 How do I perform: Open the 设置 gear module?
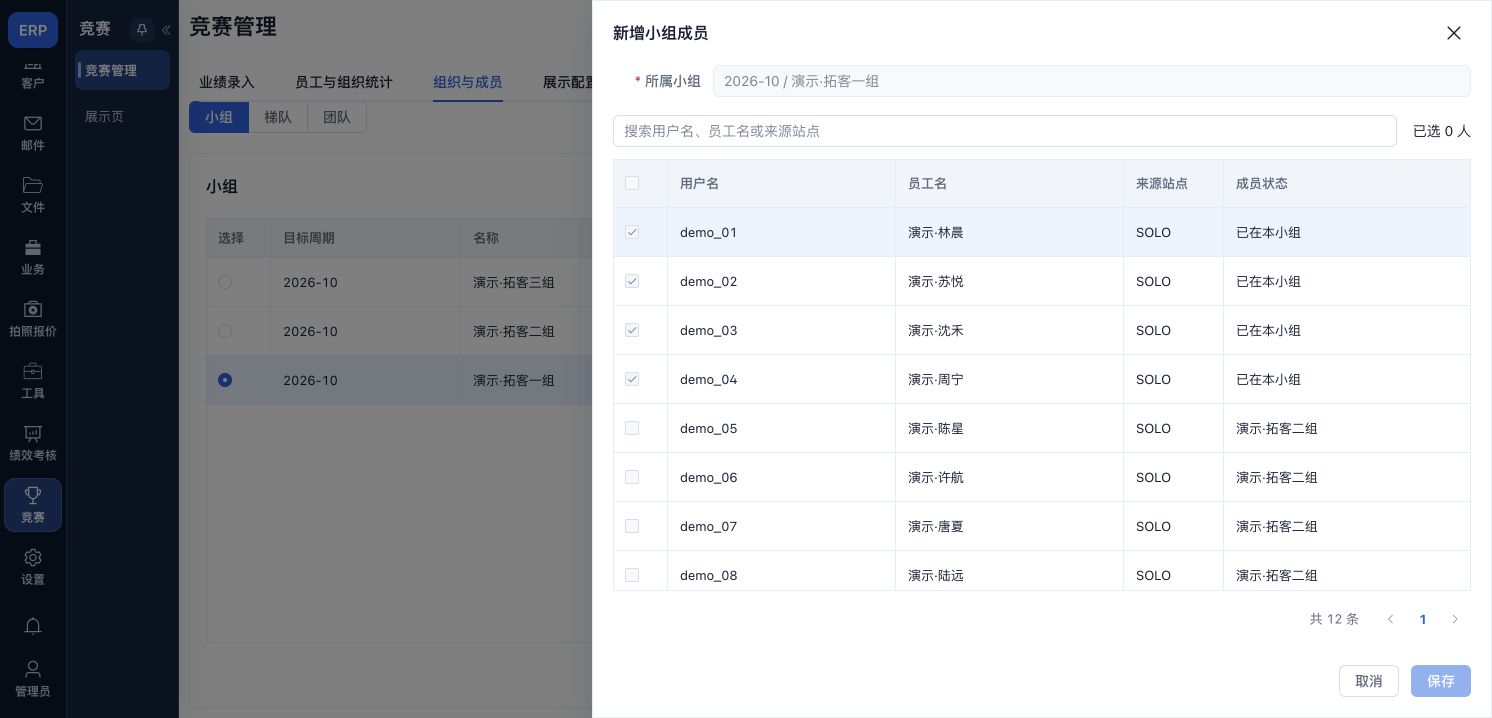pyautogui.click(x=33, y=566)
